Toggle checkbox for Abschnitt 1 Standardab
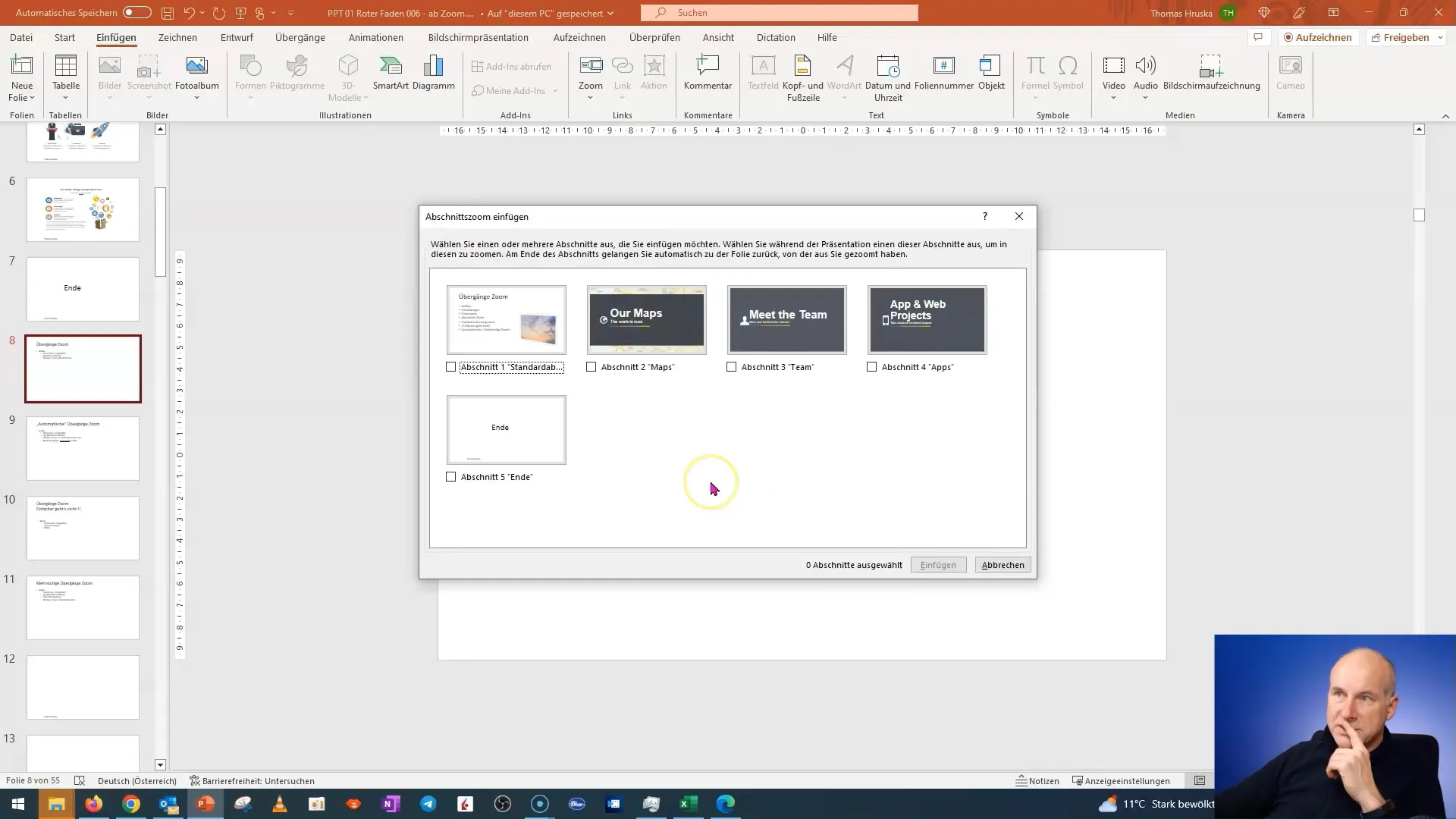Image resolution: width=1456 pixels, height=819 pixels. [452, 366]
